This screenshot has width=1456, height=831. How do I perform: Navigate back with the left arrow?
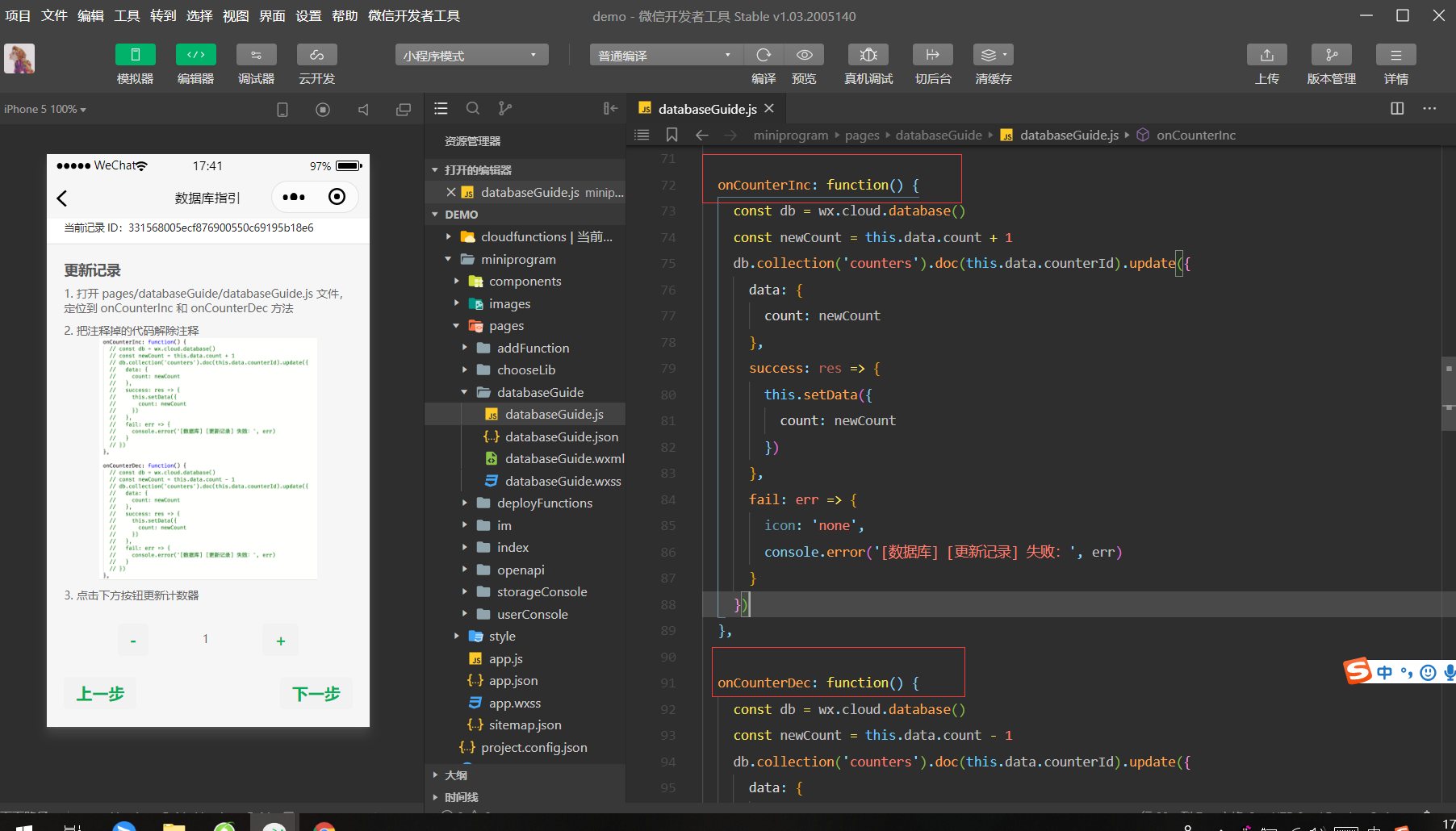[701, 135]
